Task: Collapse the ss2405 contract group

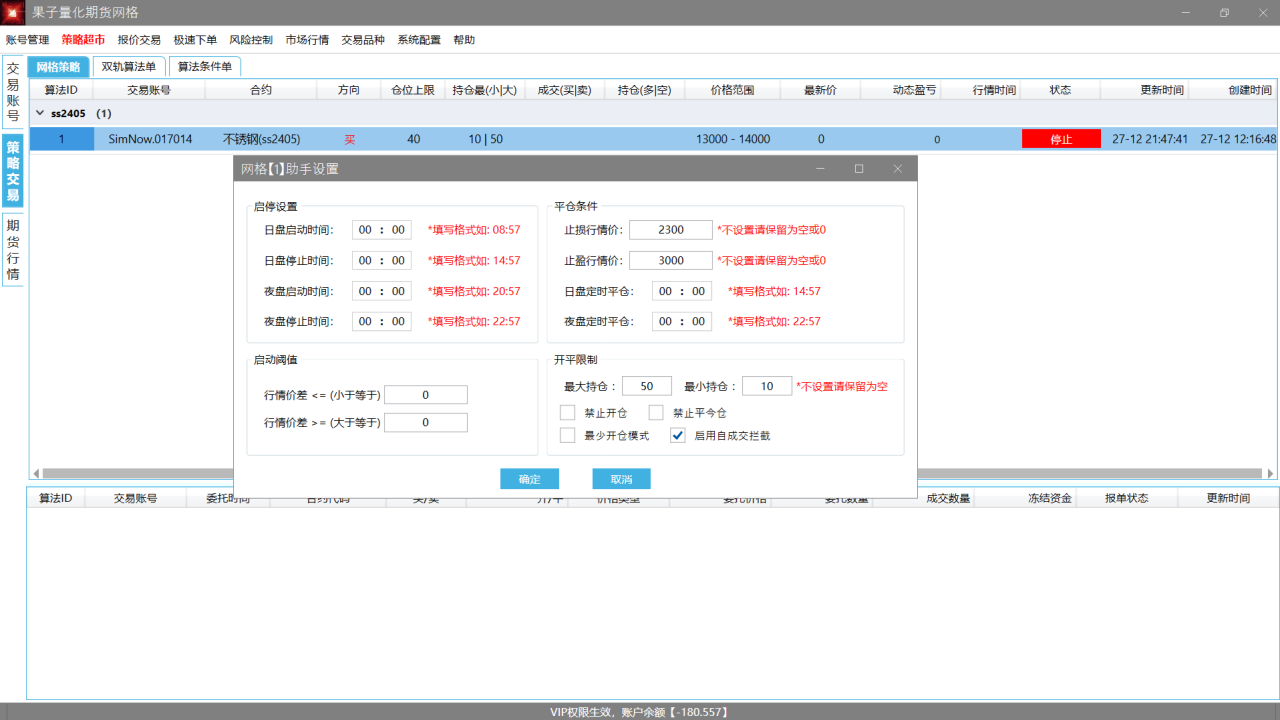Action: (39, 114)
